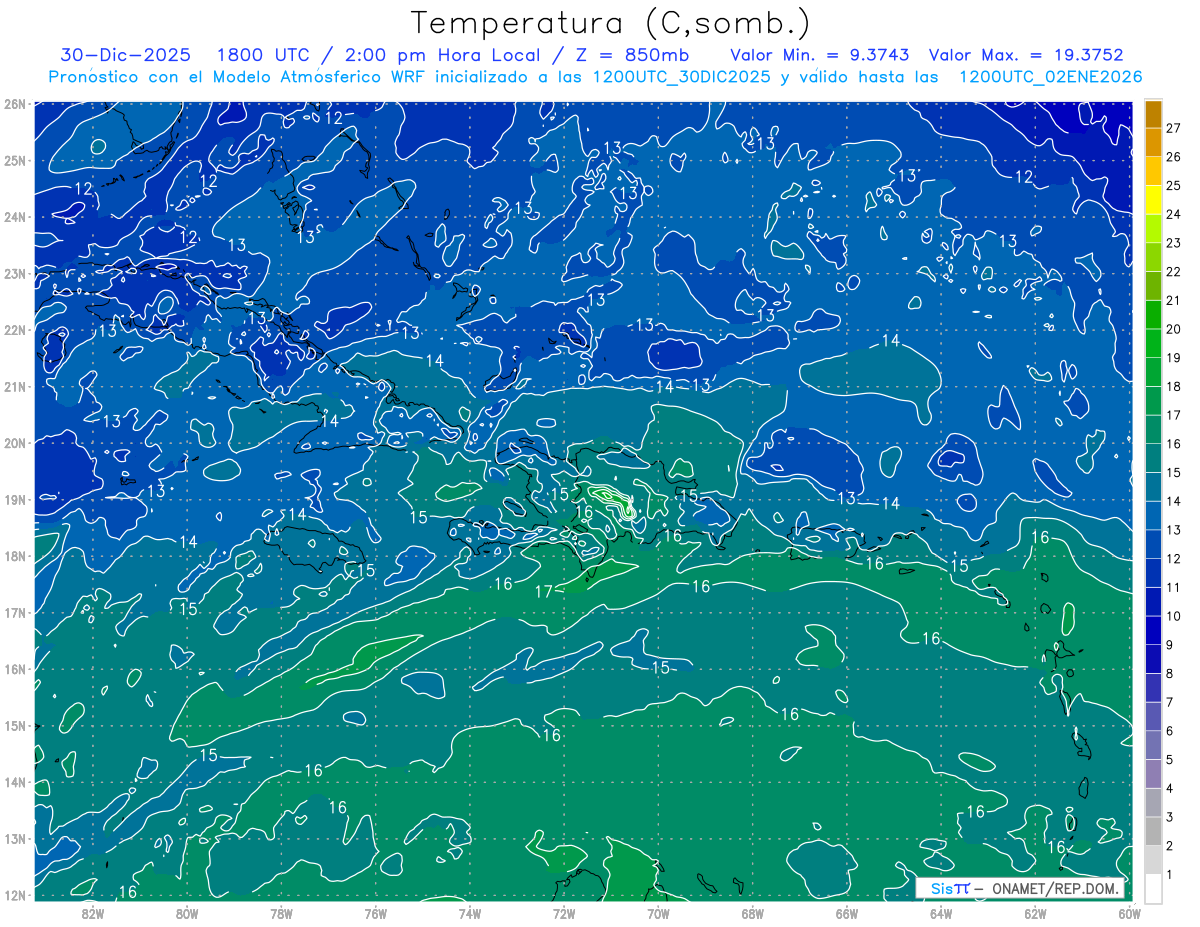Click the 80W longitude axis label
This screenshot has height=927, width=1200.
[187, 913]
